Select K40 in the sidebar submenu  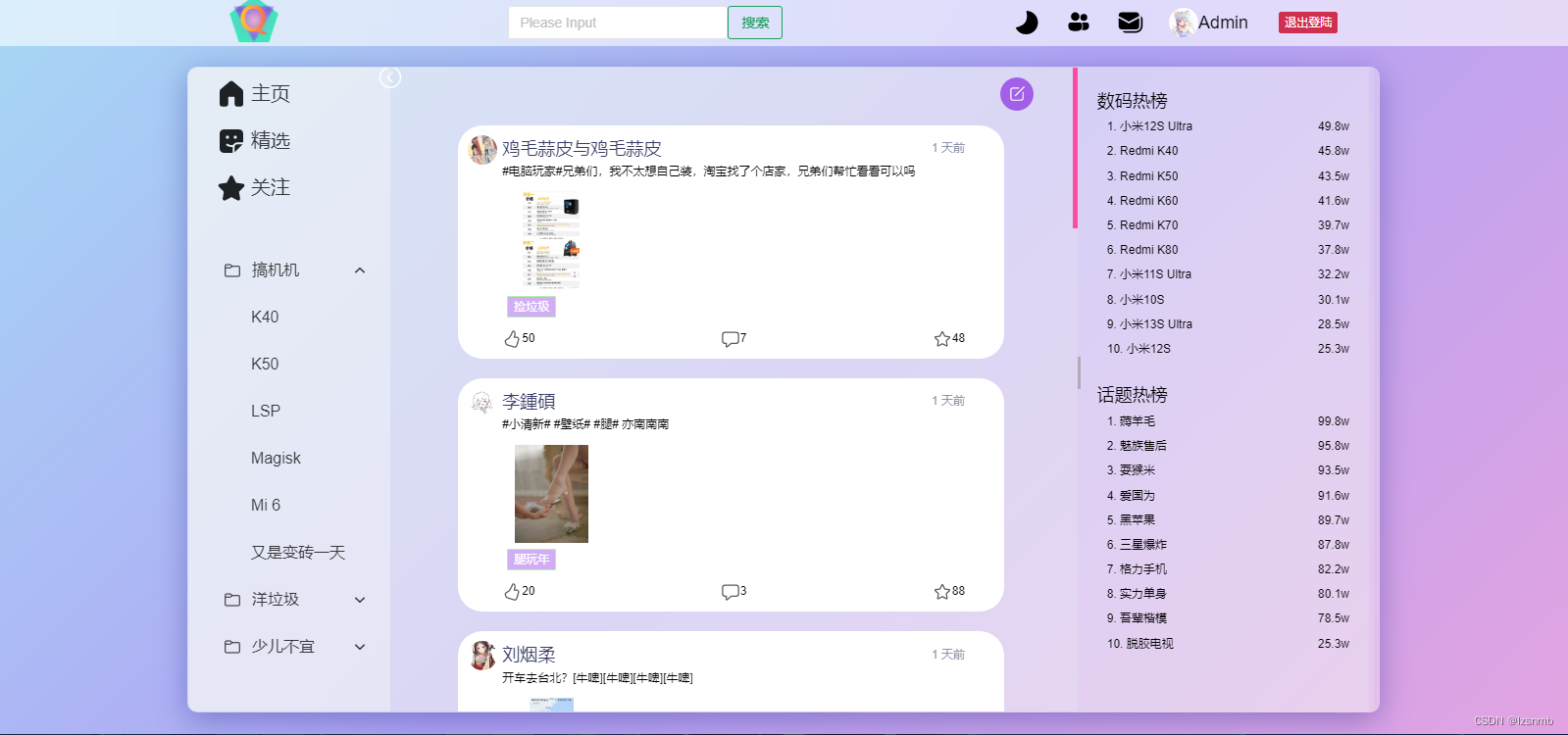[x=265, y=317]
